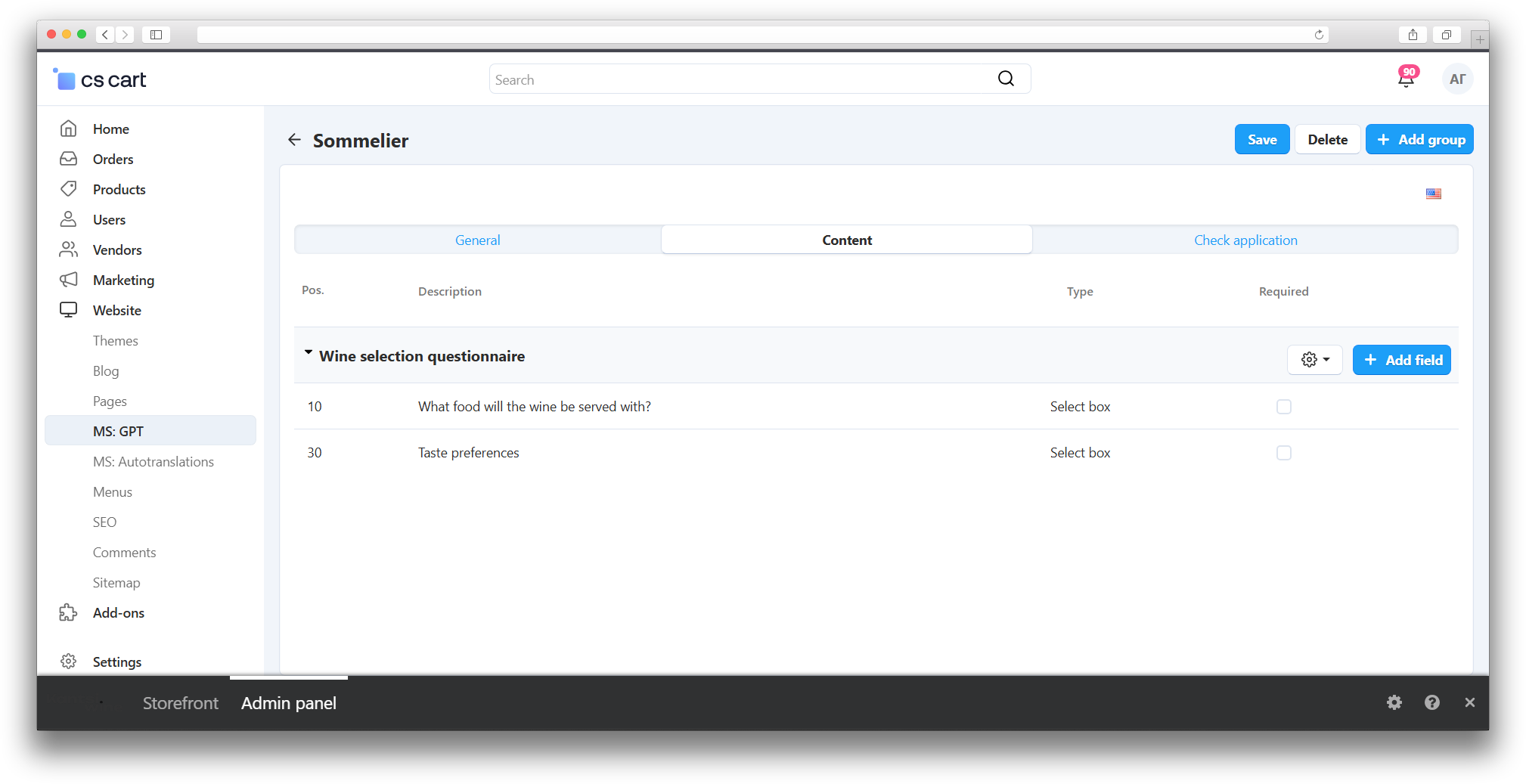This screenshot has width=1526, height=784.
Task: Open the 'What food will the wine be served with?' field
Action: click(535, 407)
